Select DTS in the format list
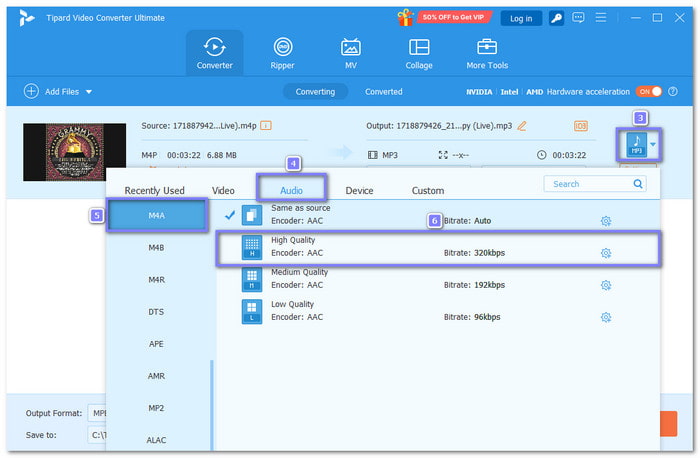Image resolution: width=700 pixels, height=458 pixels. click(156, 312)
